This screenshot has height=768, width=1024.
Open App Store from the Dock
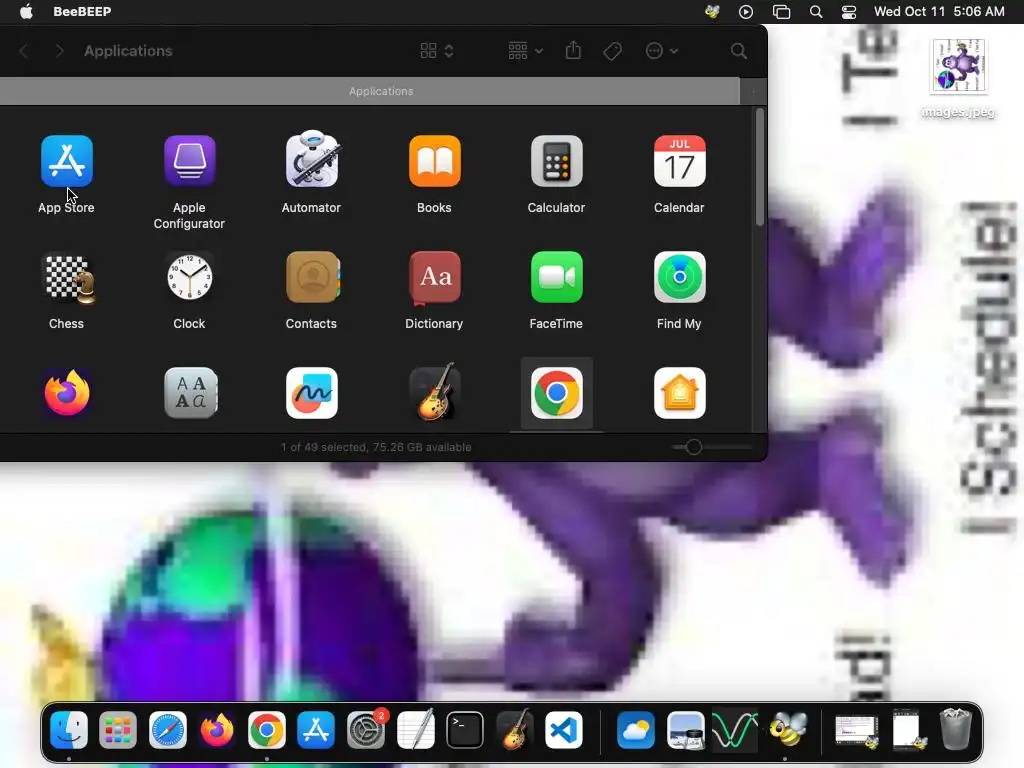click(x=316, y=729)
